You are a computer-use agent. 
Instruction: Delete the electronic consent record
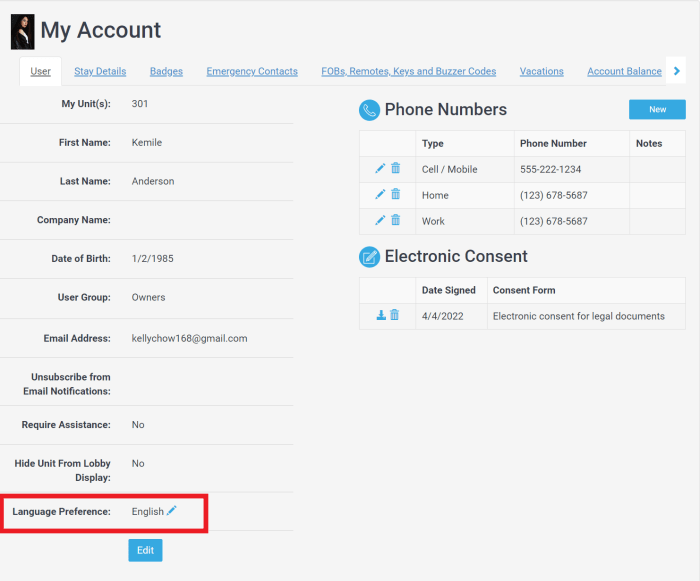pos(394,316)
